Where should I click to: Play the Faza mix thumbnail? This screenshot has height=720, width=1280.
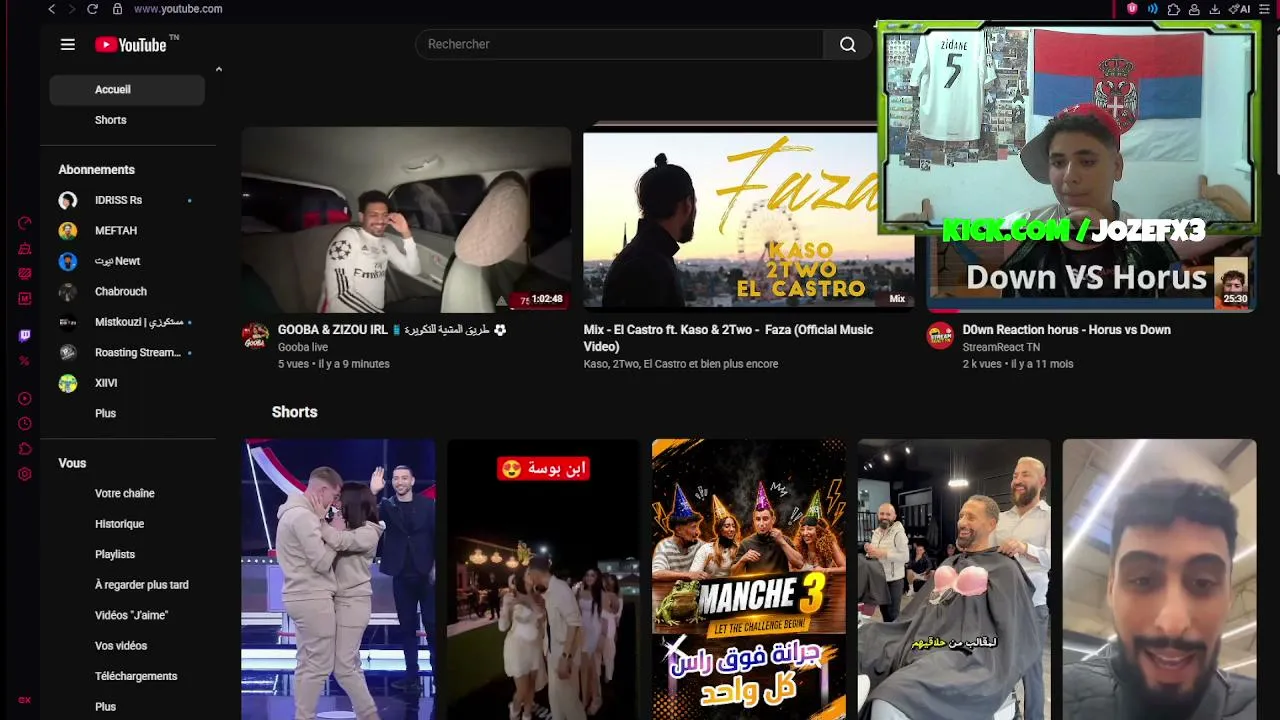[749, 219]
